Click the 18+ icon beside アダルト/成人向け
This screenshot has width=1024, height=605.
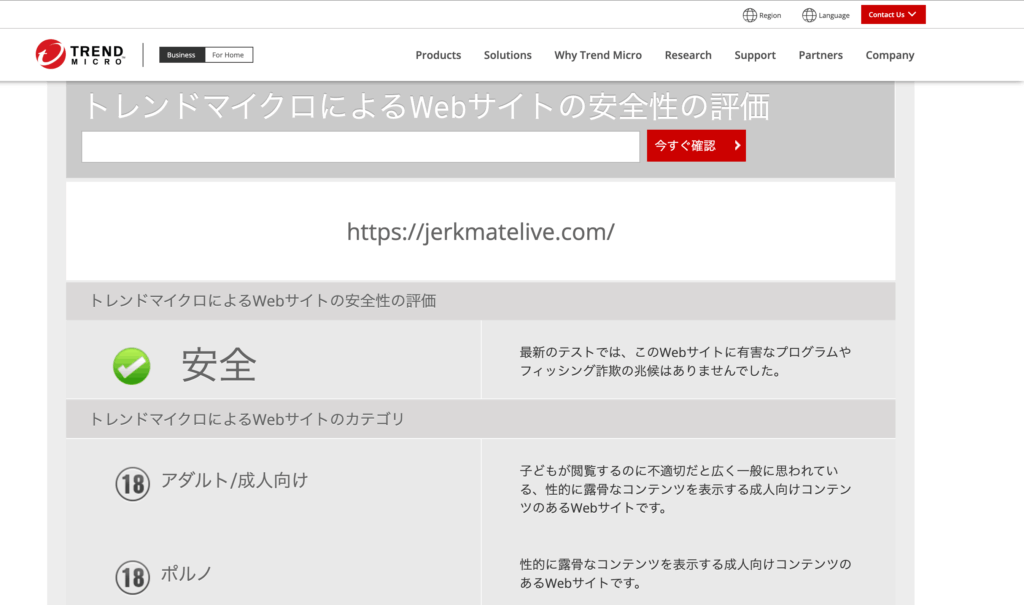tap(133, 483)
